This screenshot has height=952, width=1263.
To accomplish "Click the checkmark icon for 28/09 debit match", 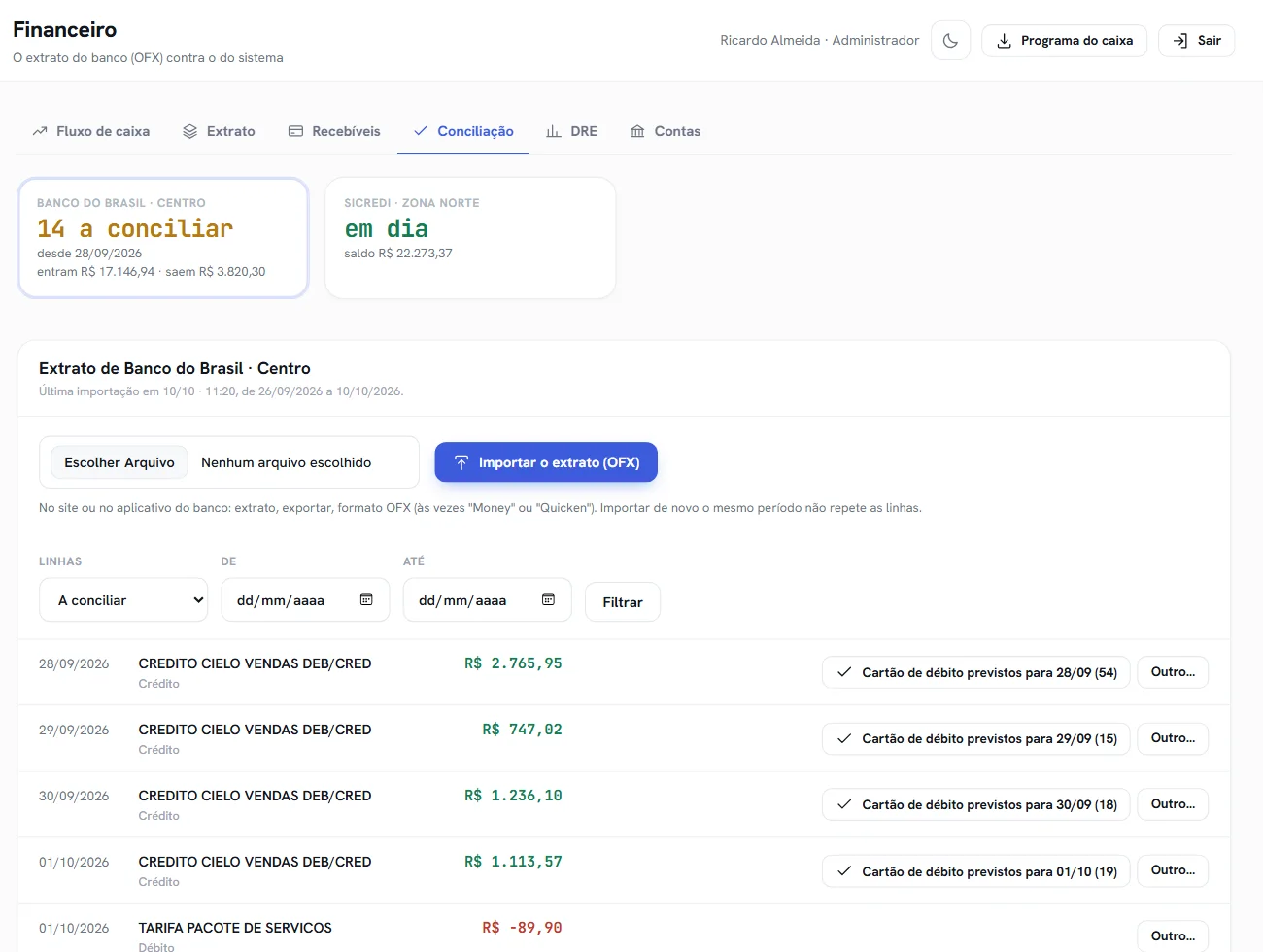I will 844,672.
